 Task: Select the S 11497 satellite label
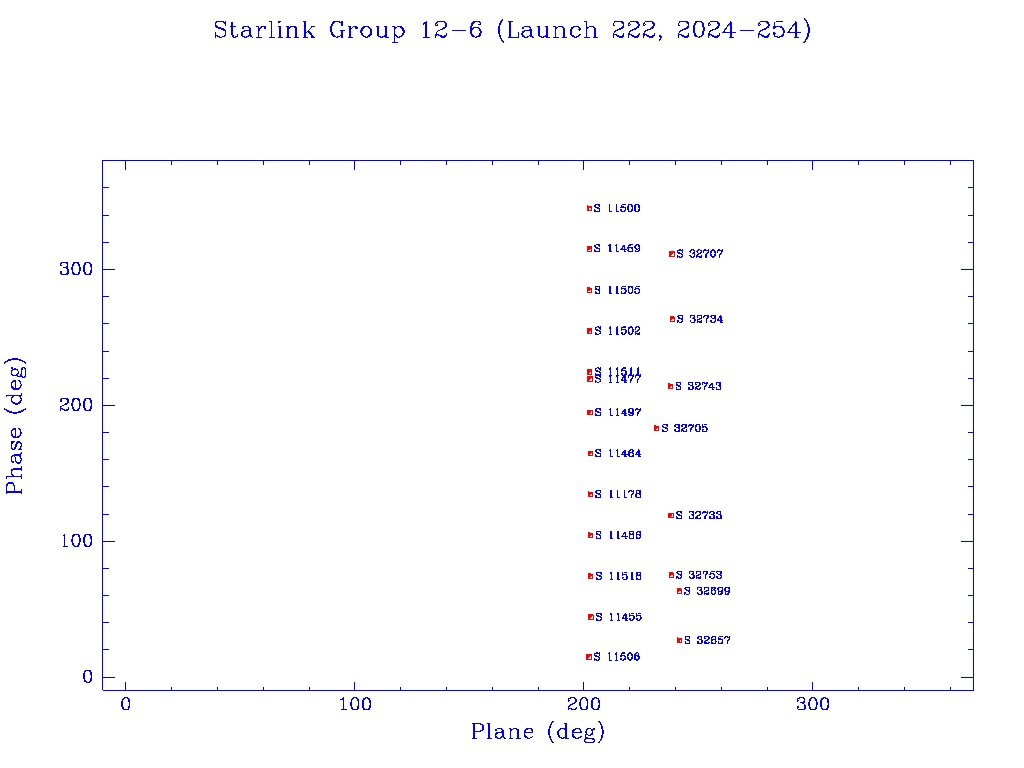tap(618, 412)
